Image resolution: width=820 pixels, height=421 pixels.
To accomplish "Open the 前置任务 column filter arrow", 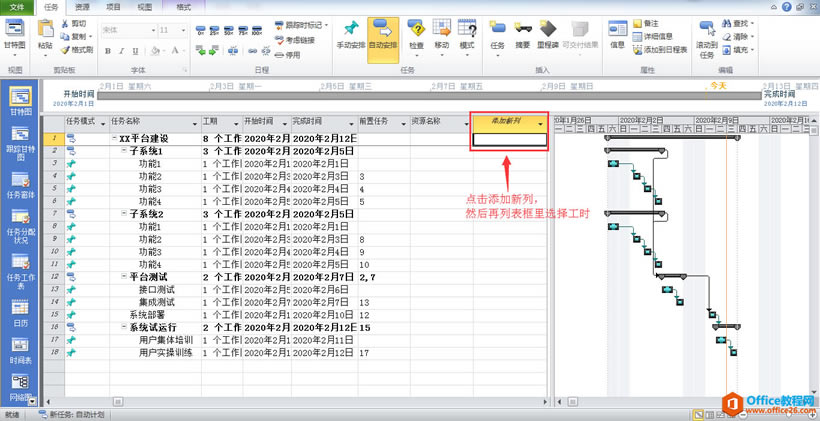I will (403, 123).
